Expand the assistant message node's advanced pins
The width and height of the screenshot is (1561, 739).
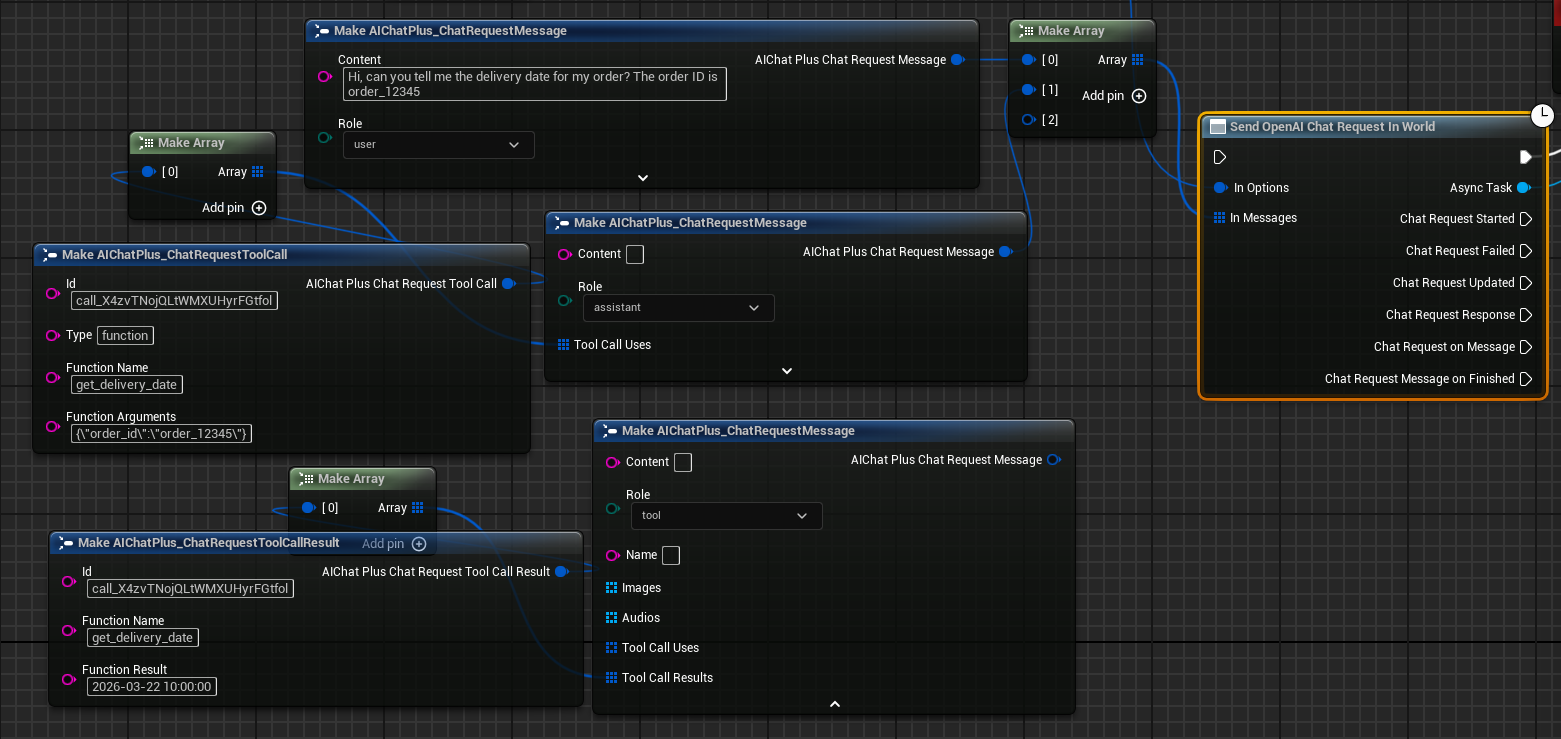pyautogui.click(x=787, y=371)
